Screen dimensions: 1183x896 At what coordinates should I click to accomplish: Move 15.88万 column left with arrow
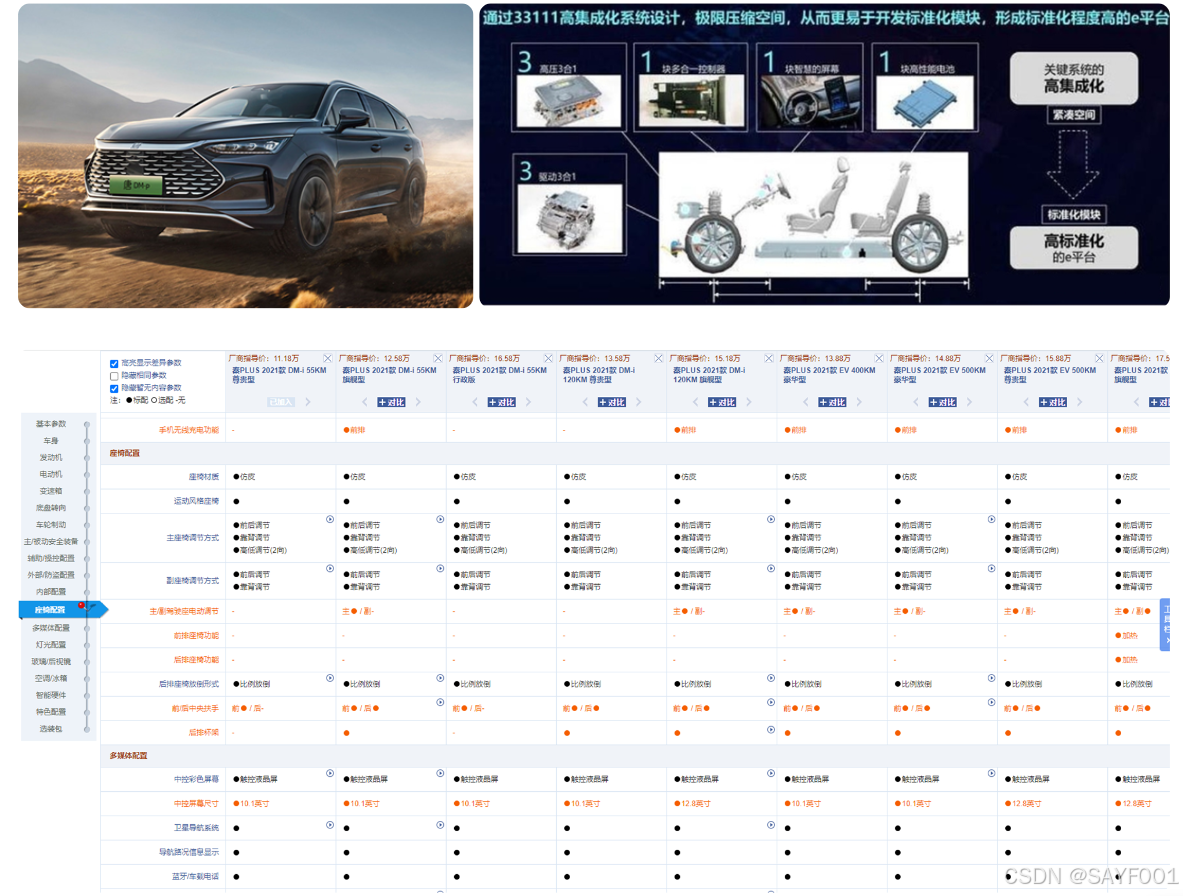pos(1026,402)
